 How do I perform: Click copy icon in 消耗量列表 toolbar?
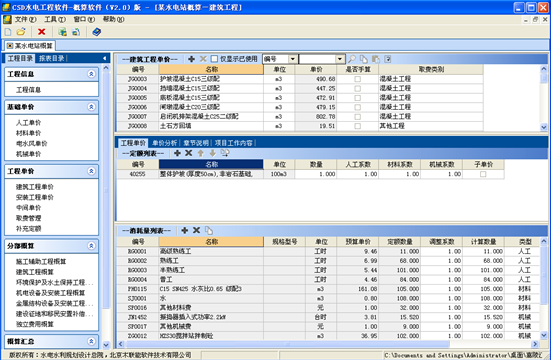tap(209, 231)
